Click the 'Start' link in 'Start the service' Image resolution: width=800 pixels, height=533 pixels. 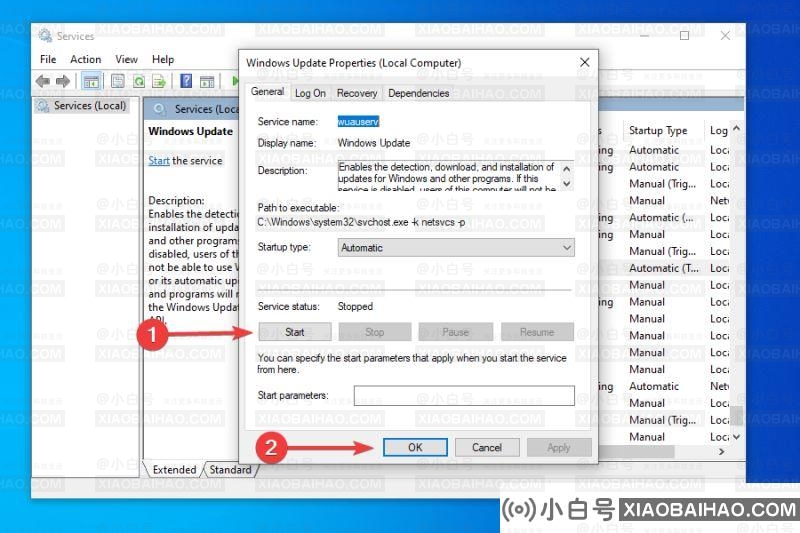pyautogui.click(x=159, y=161)
